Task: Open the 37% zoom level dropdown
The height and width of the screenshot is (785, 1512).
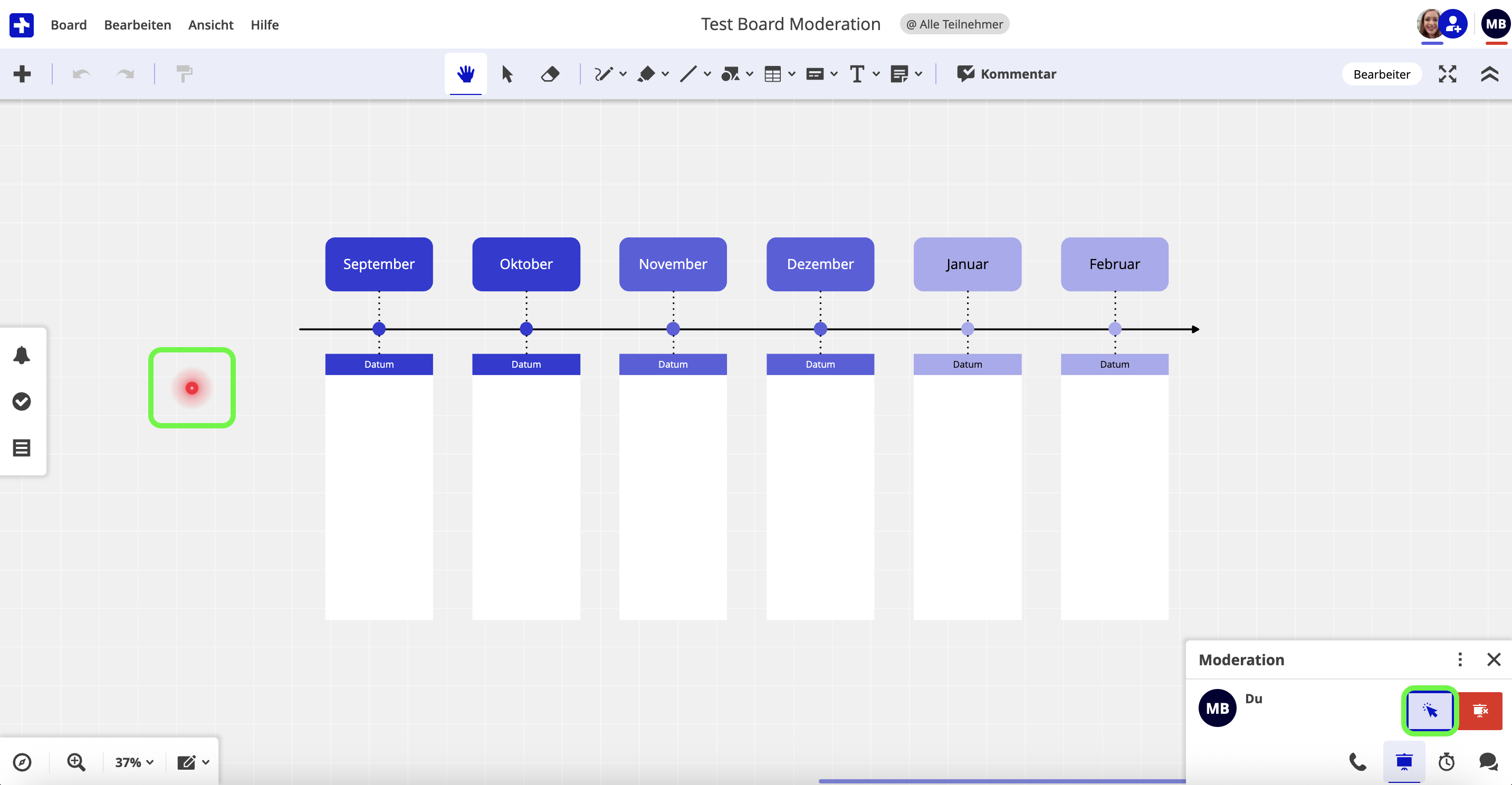Action: click(x=134, y=762)
